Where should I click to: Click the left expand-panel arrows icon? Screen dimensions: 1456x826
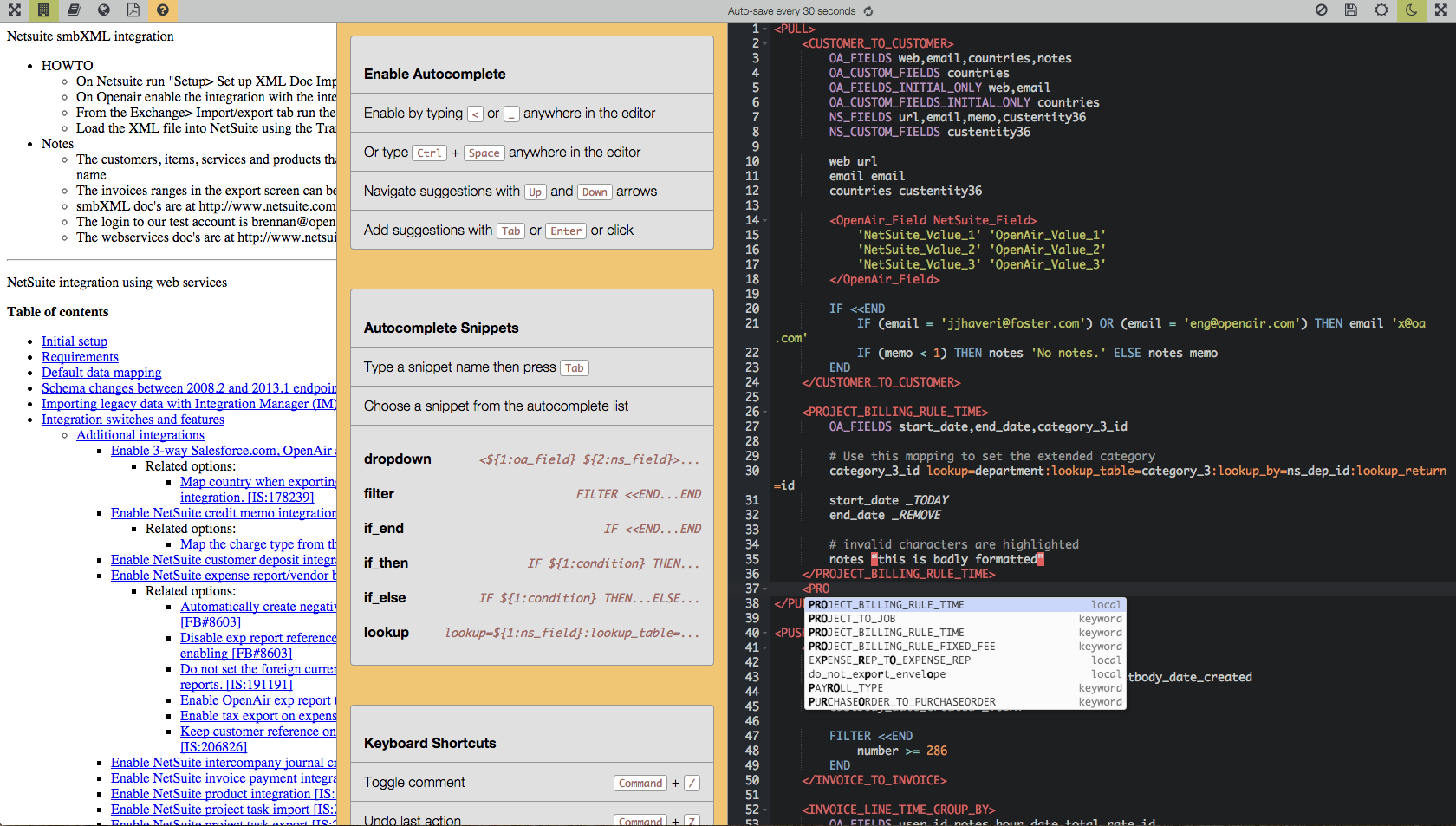[x=14, y=10]
